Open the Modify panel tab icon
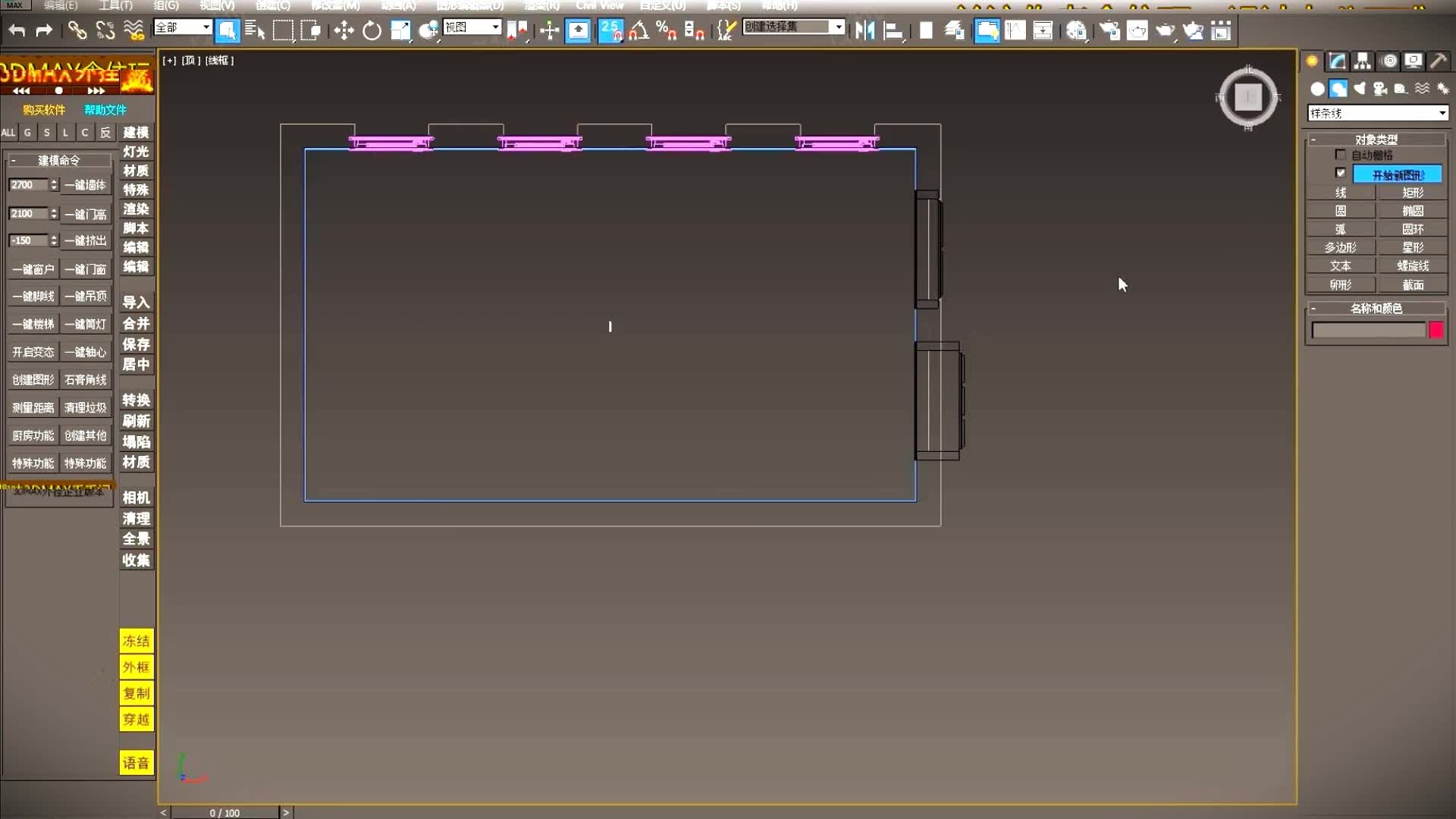Image resolution: width=1456 pixels, height=819 pixels. [x=1337, y=61]
